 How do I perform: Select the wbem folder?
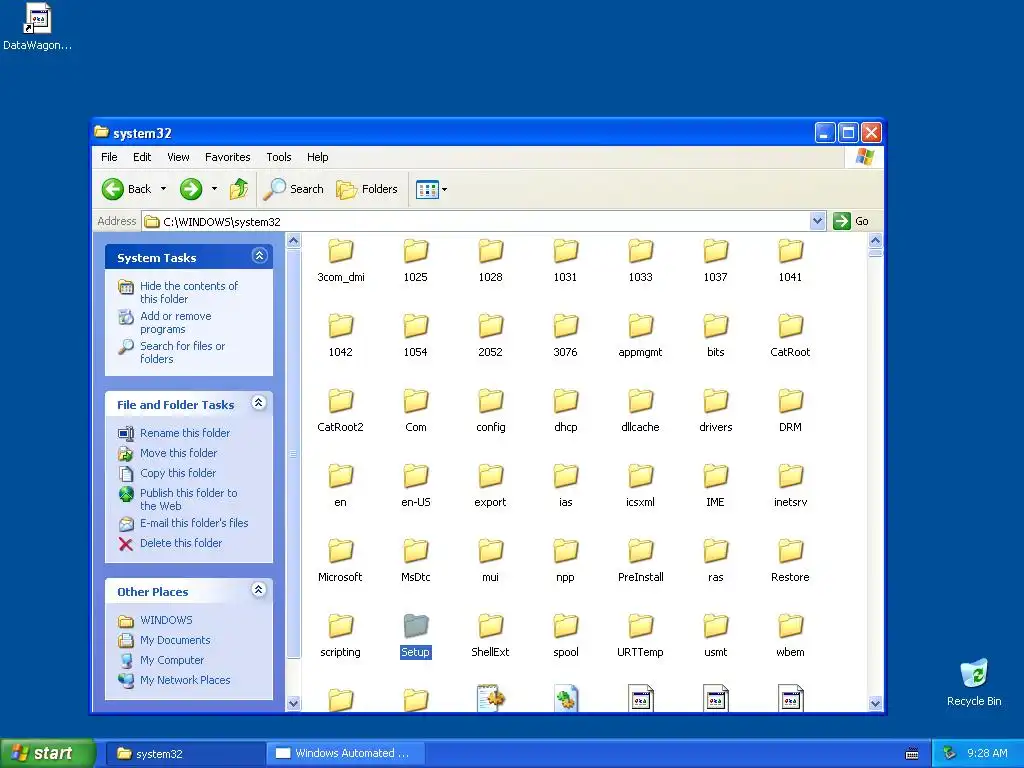[790, 635]
